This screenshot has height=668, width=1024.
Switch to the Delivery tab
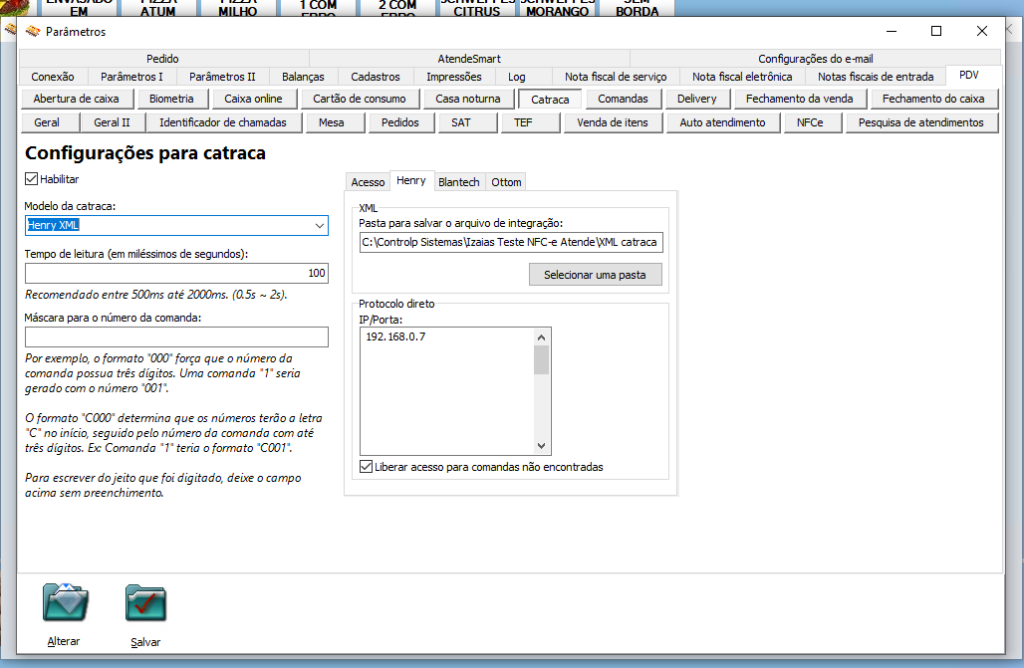pos(697,98)
